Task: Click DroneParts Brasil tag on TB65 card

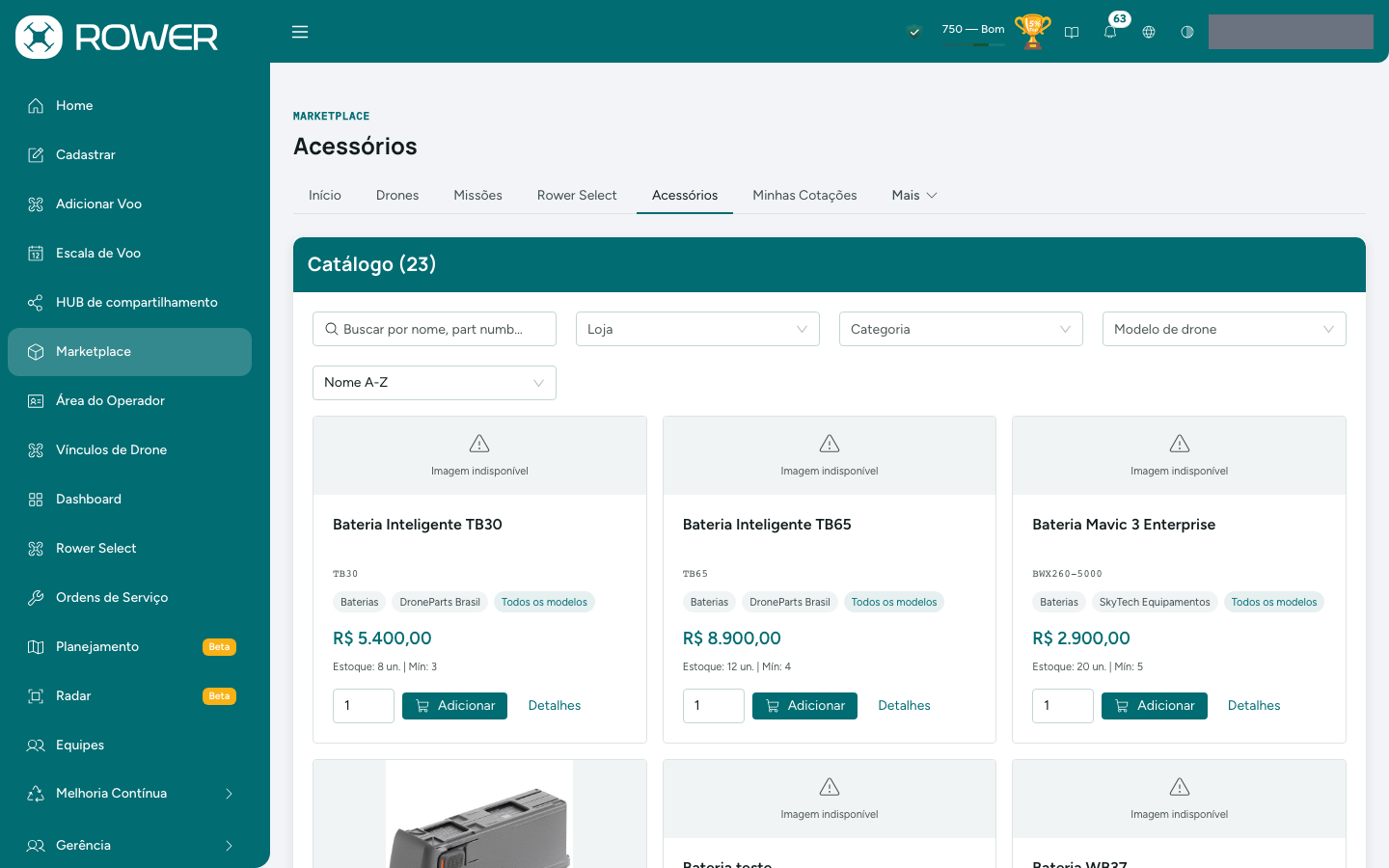Action: pos(790,602)
